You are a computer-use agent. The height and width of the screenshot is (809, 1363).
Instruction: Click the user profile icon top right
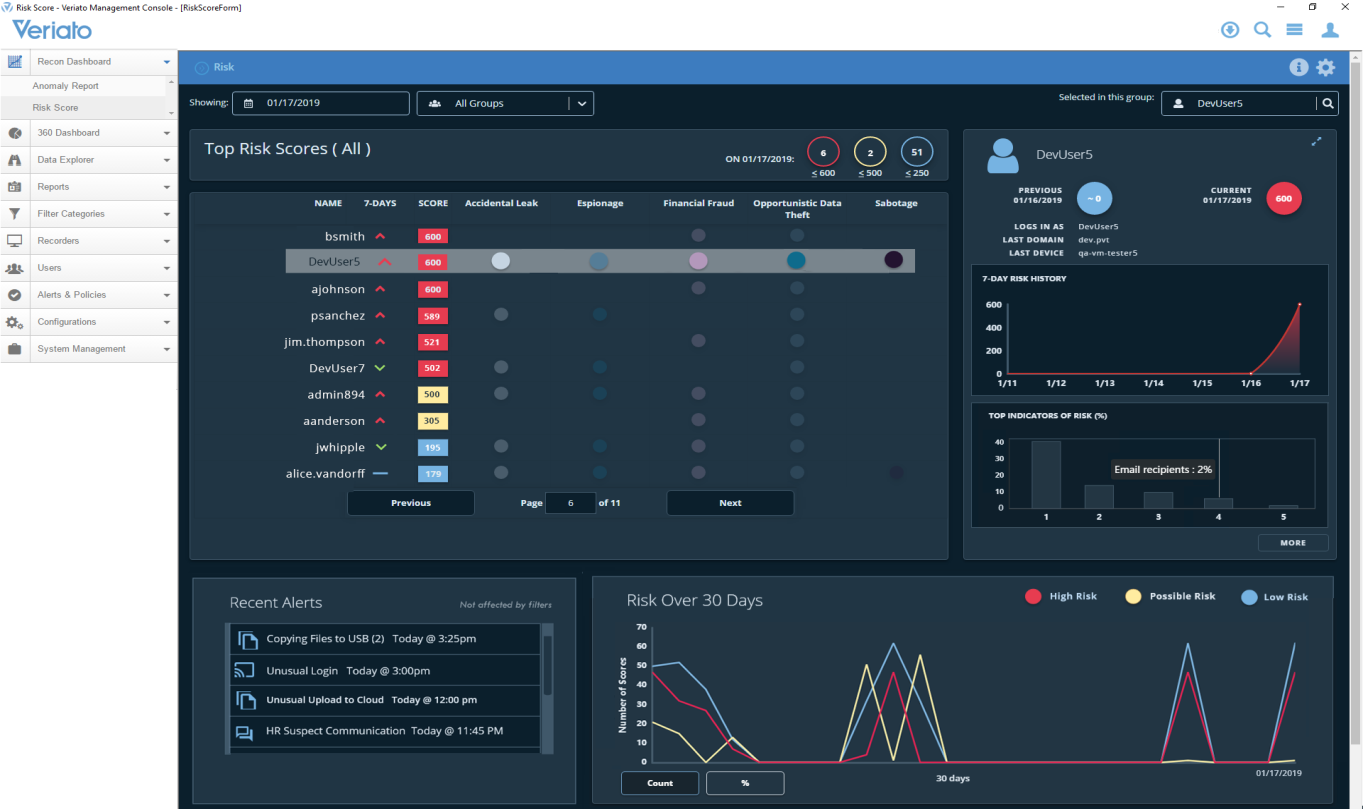[1330, 29]
